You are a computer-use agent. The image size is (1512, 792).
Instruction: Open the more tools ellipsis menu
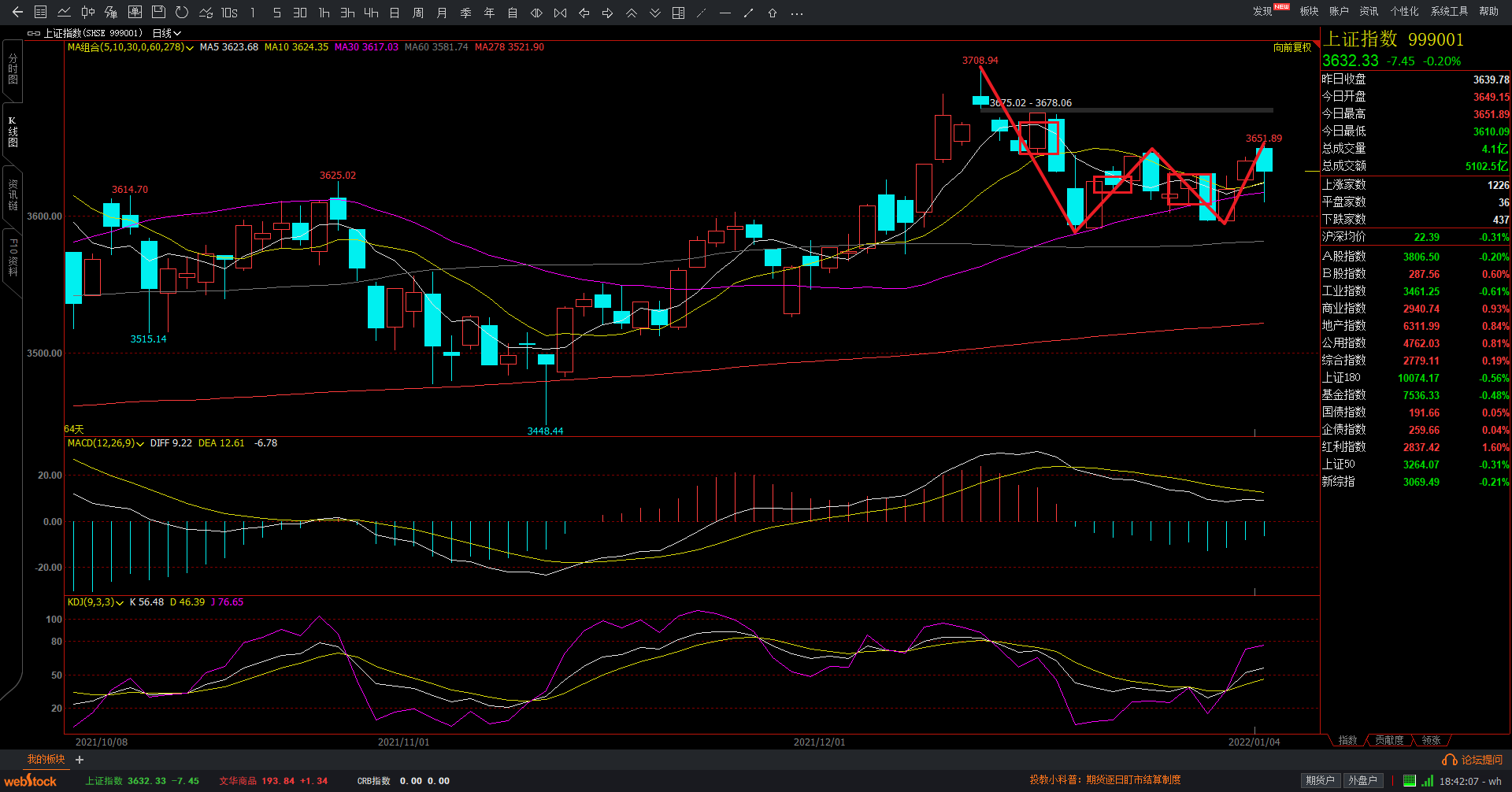pos(797,13)
